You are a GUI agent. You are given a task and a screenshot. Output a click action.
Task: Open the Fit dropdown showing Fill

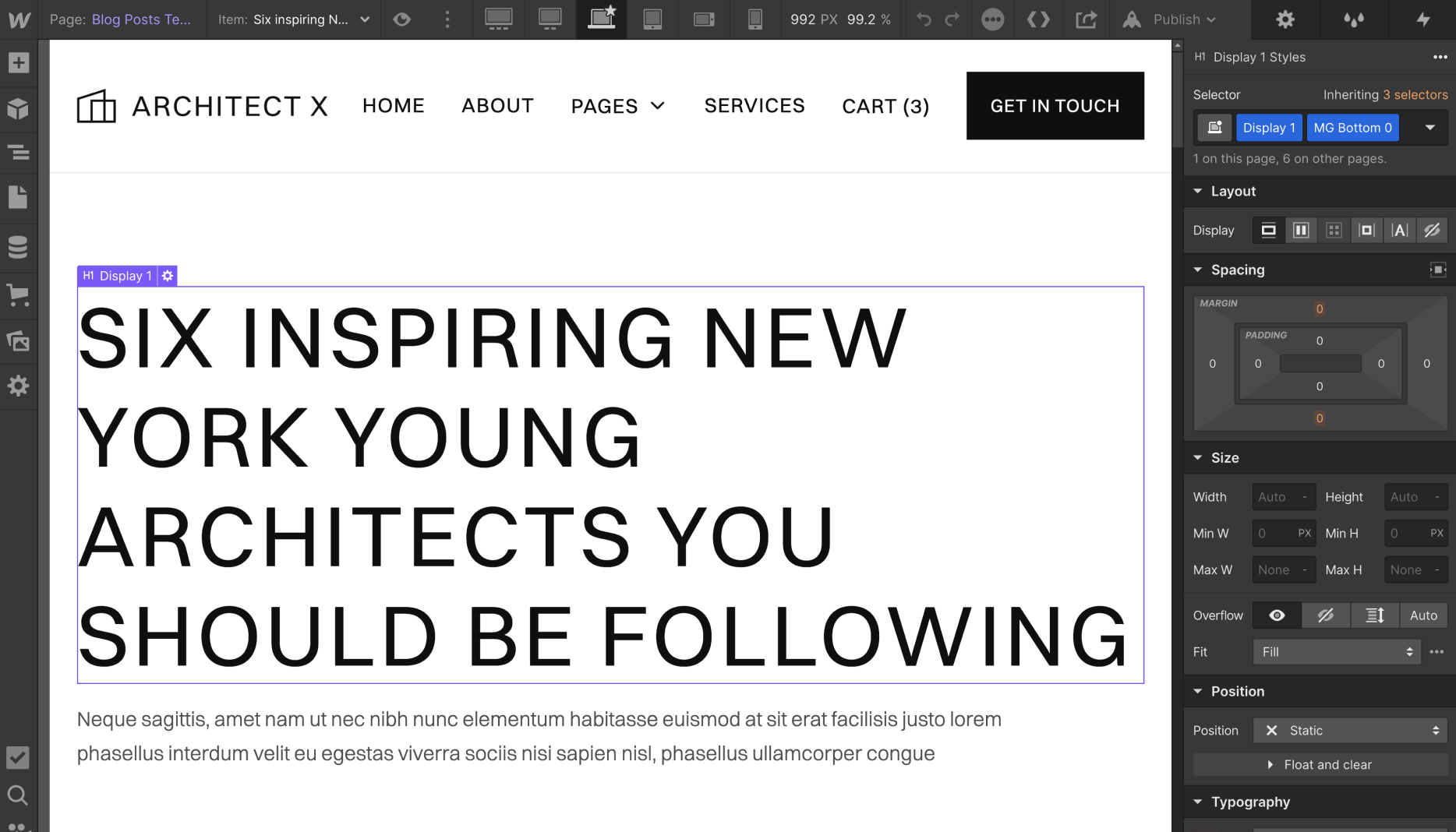[x=1335, y=652]
